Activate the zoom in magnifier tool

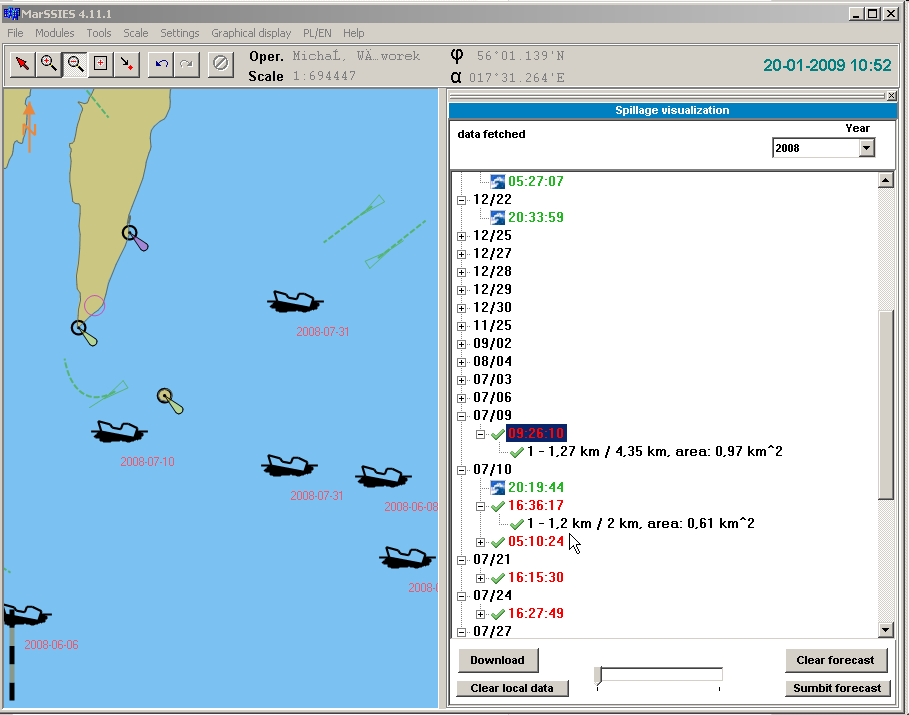pyautogui.click(x=49, y=64)
